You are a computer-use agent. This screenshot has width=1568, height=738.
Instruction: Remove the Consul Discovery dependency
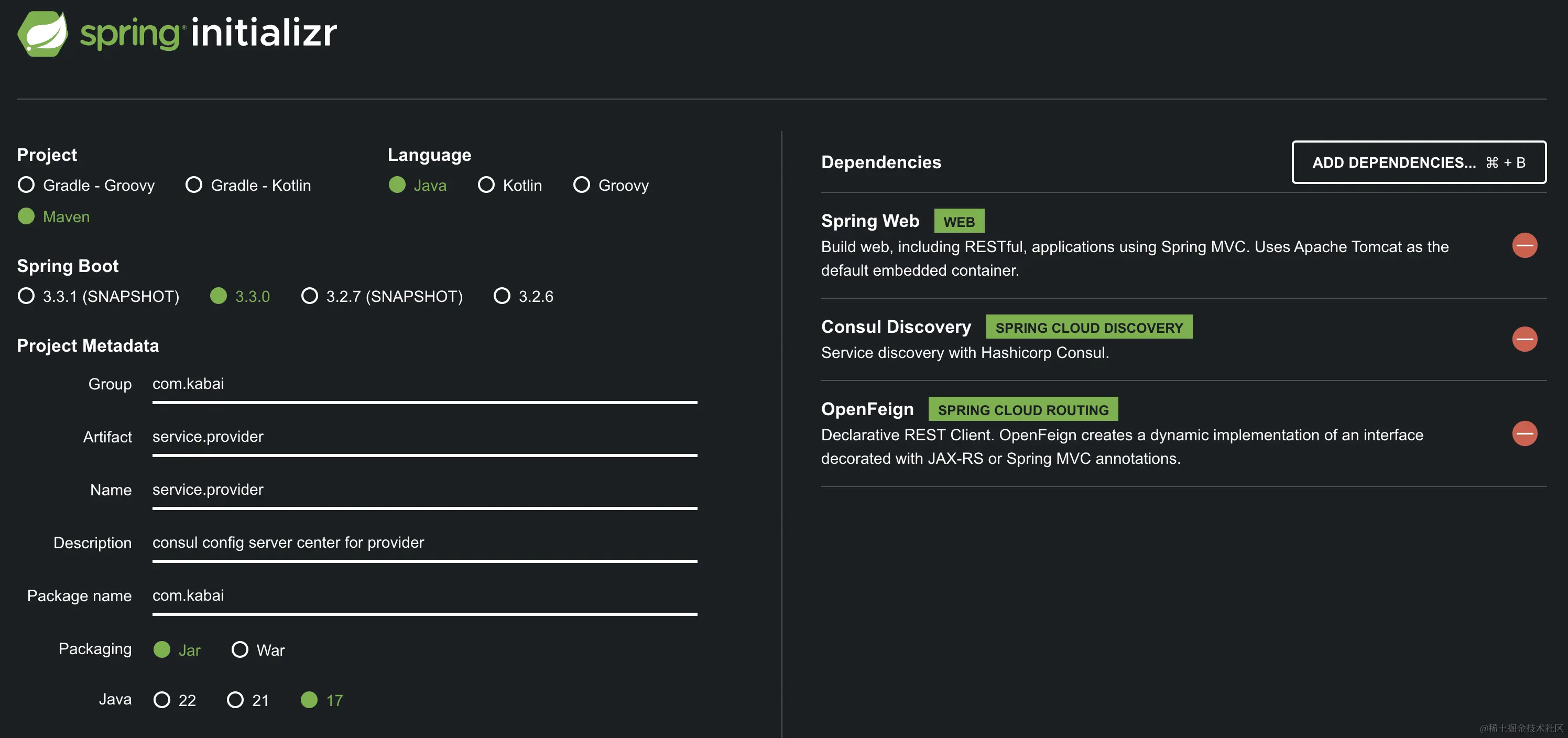(x=1525, y=339)
